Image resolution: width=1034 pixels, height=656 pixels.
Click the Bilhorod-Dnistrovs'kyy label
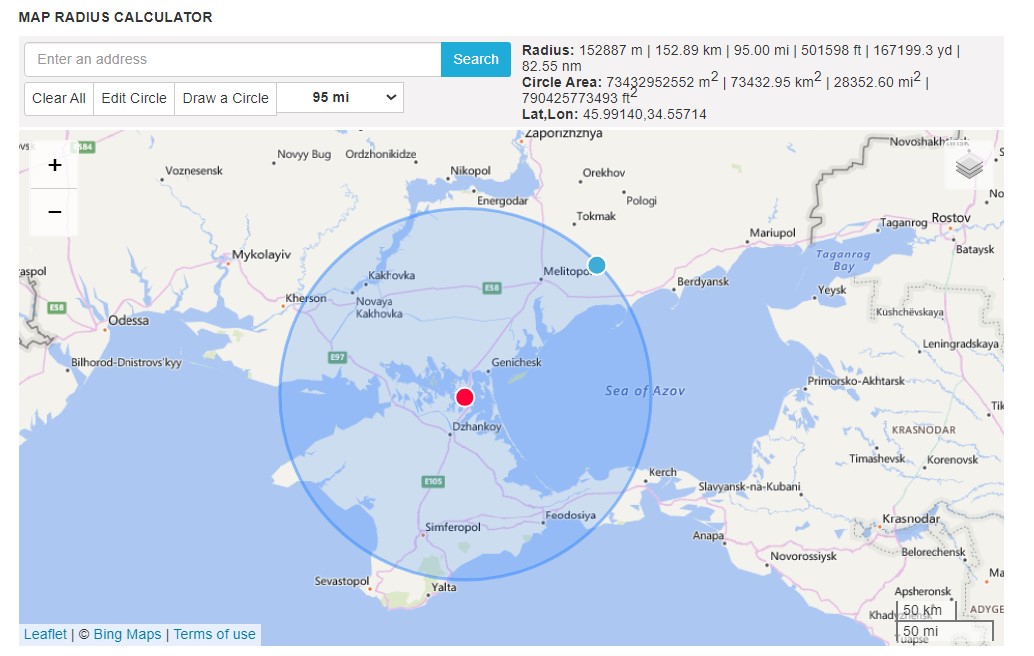click(126, 363)
